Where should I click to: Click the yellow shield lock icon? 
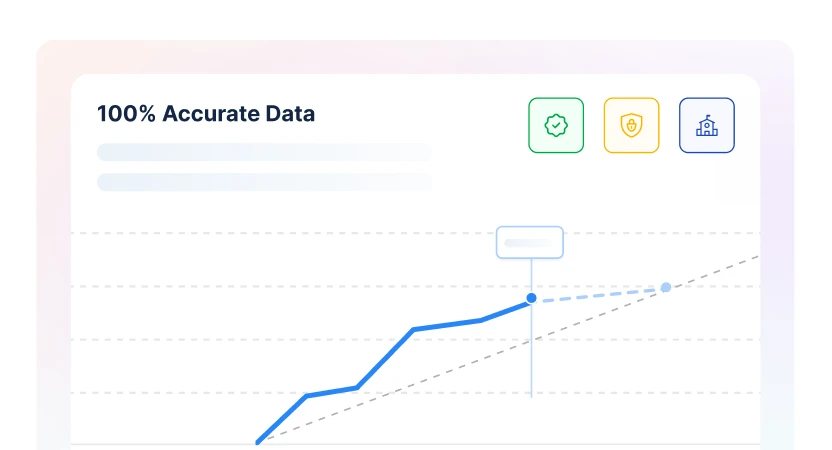click(x=631, y=125)
